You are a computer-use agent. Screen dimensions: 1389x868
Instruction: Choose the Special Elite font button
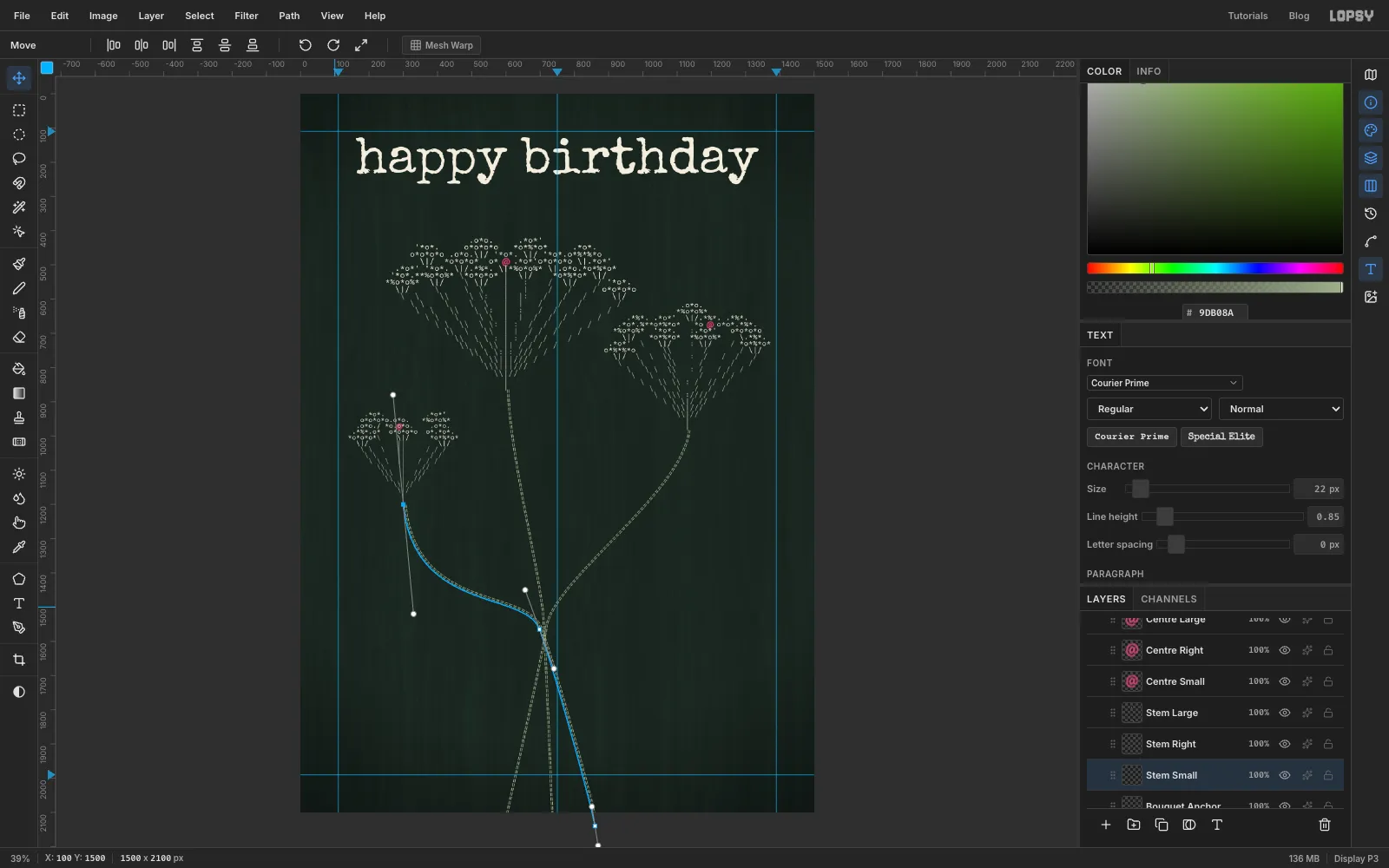[x=1221, y=437]
